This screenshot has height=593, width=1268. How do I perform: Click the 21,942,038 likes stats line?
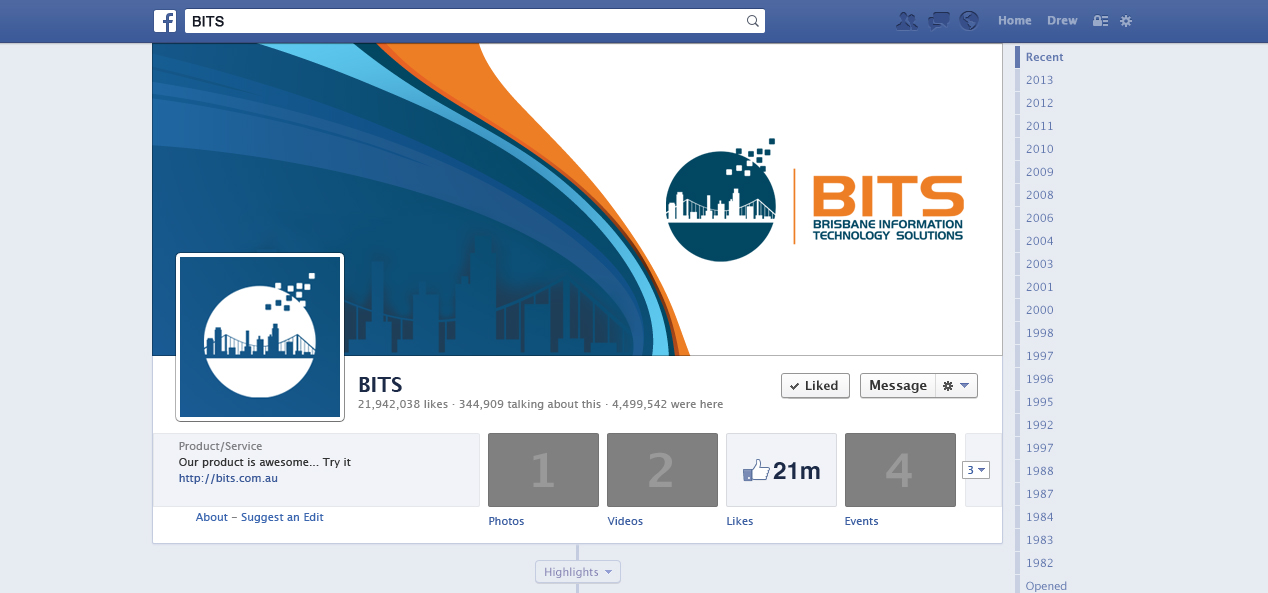click(x=540, y=404)
